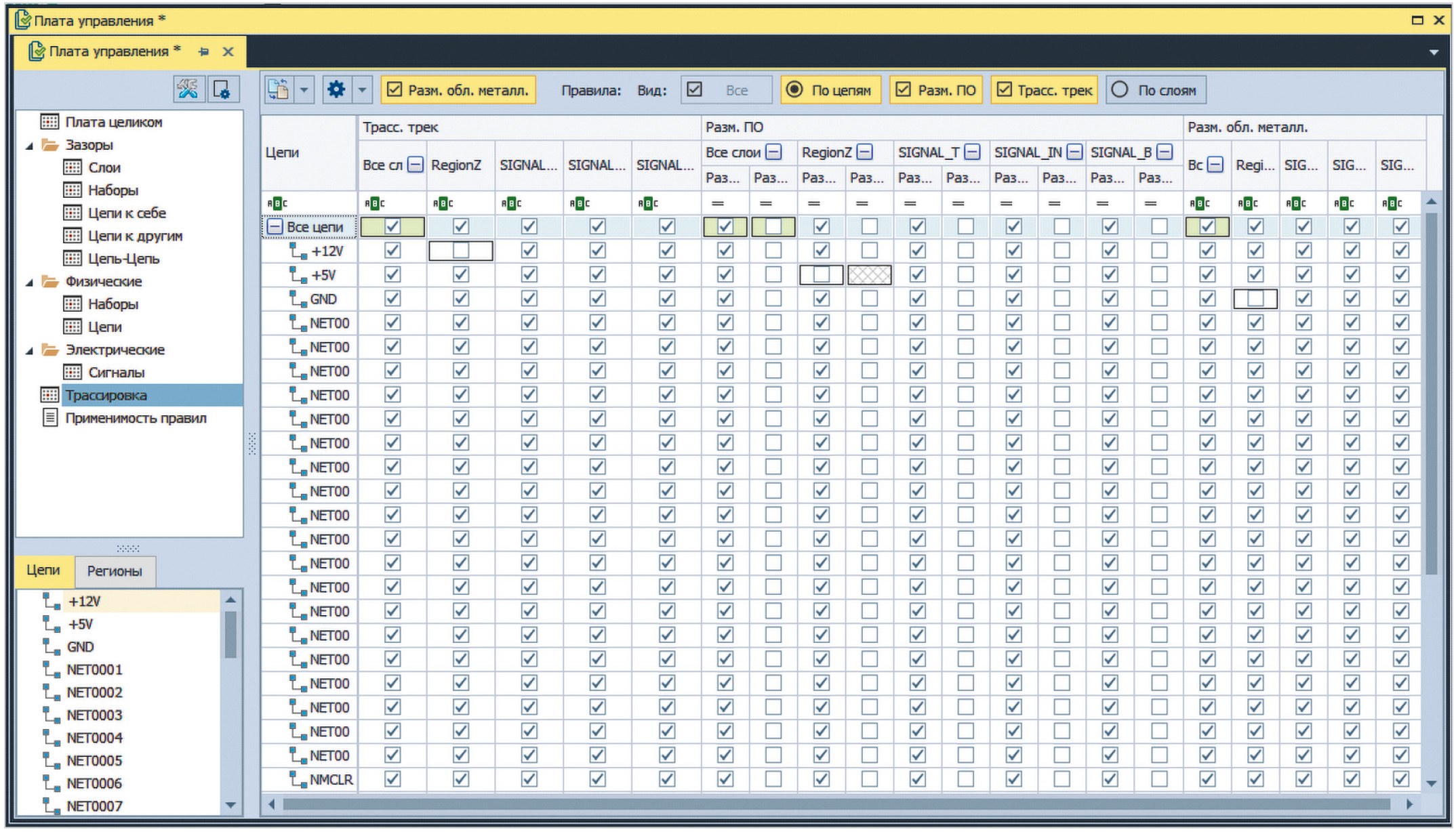This screenshot has height=832, width=1456.
Task: Collapse the Все цепи row group
Action: (275, 227)
